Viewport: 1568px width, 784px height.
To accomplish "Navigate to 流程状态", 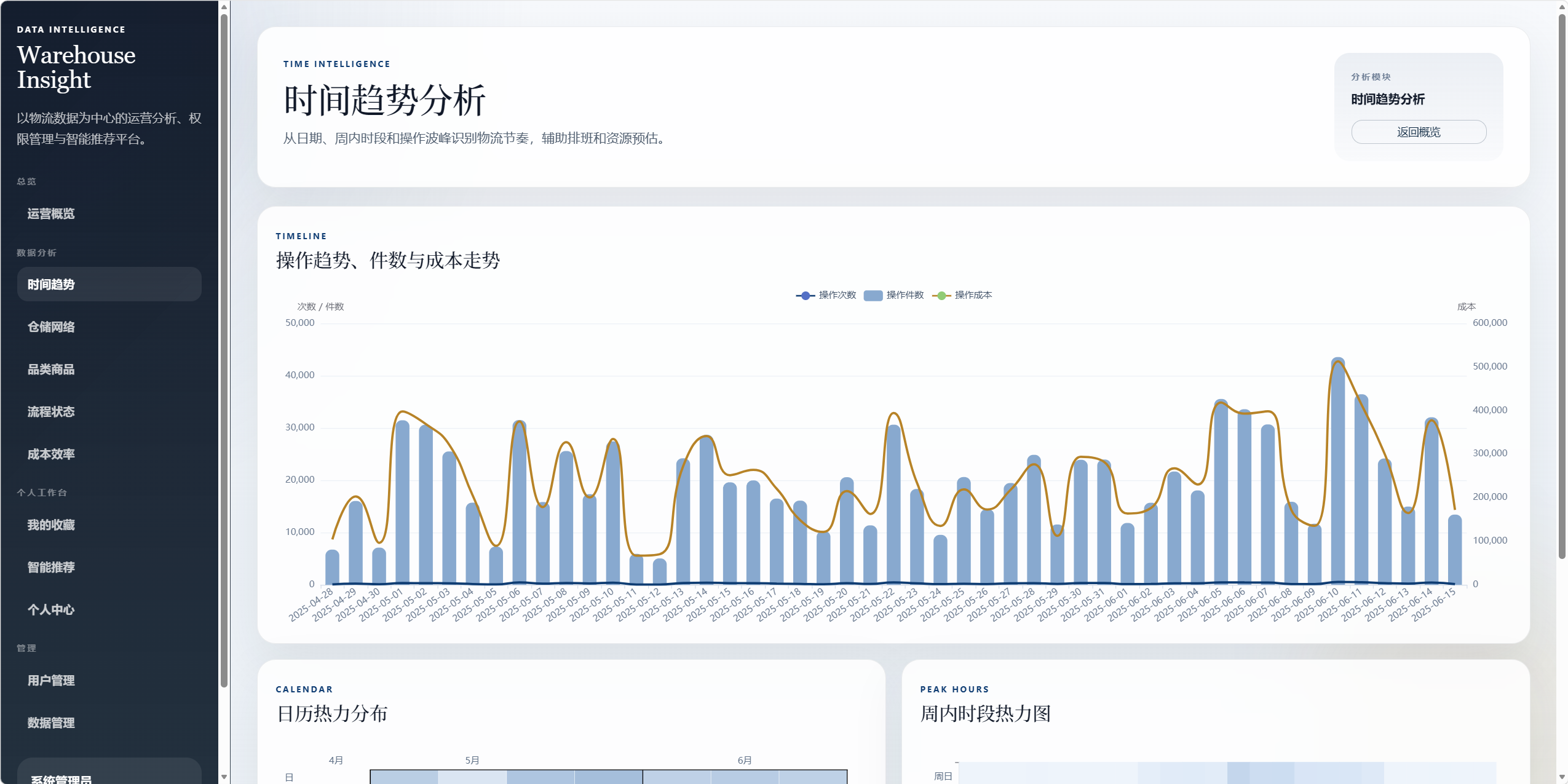I will (x=51, y=412).
